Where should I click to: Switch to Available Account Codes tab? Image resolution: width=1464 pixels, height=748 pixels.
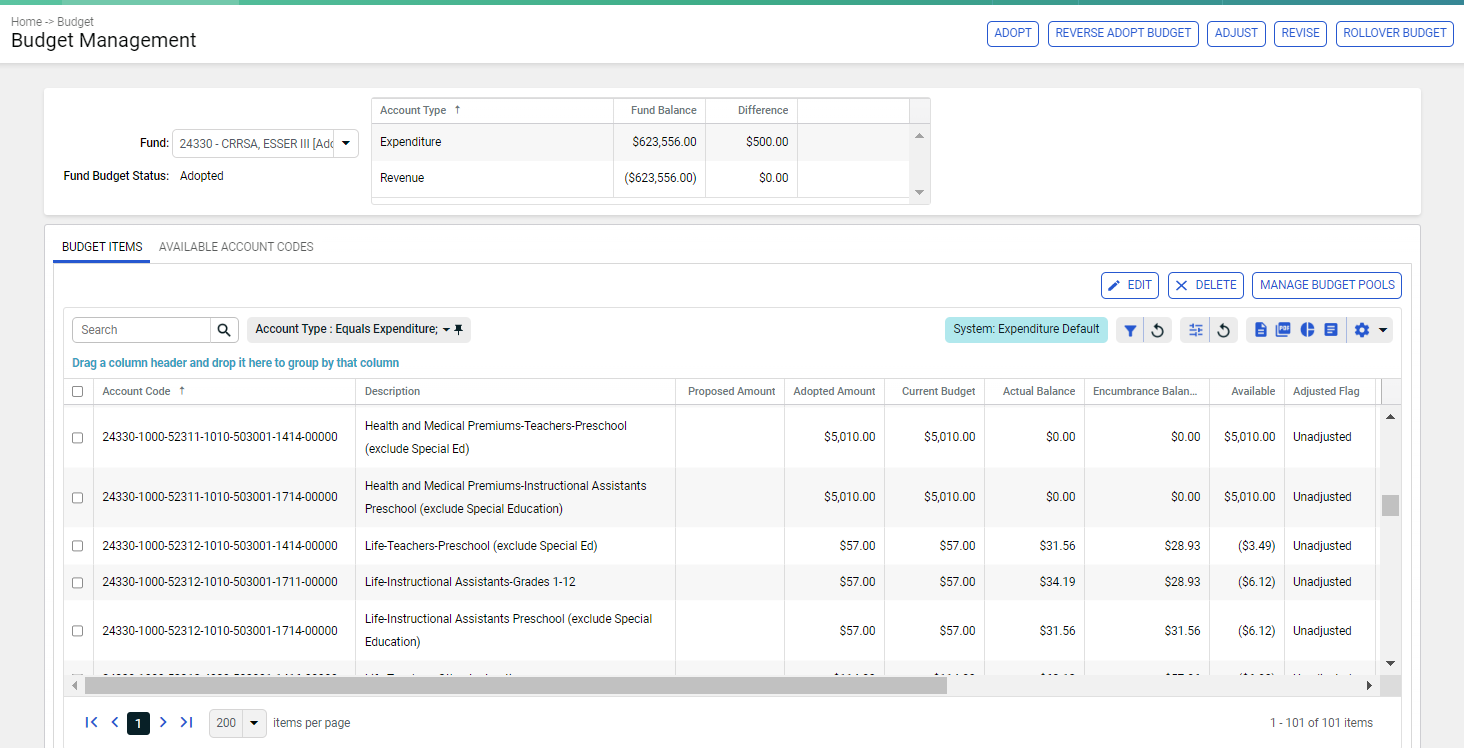pyautogui.click(x=236, y=247)
